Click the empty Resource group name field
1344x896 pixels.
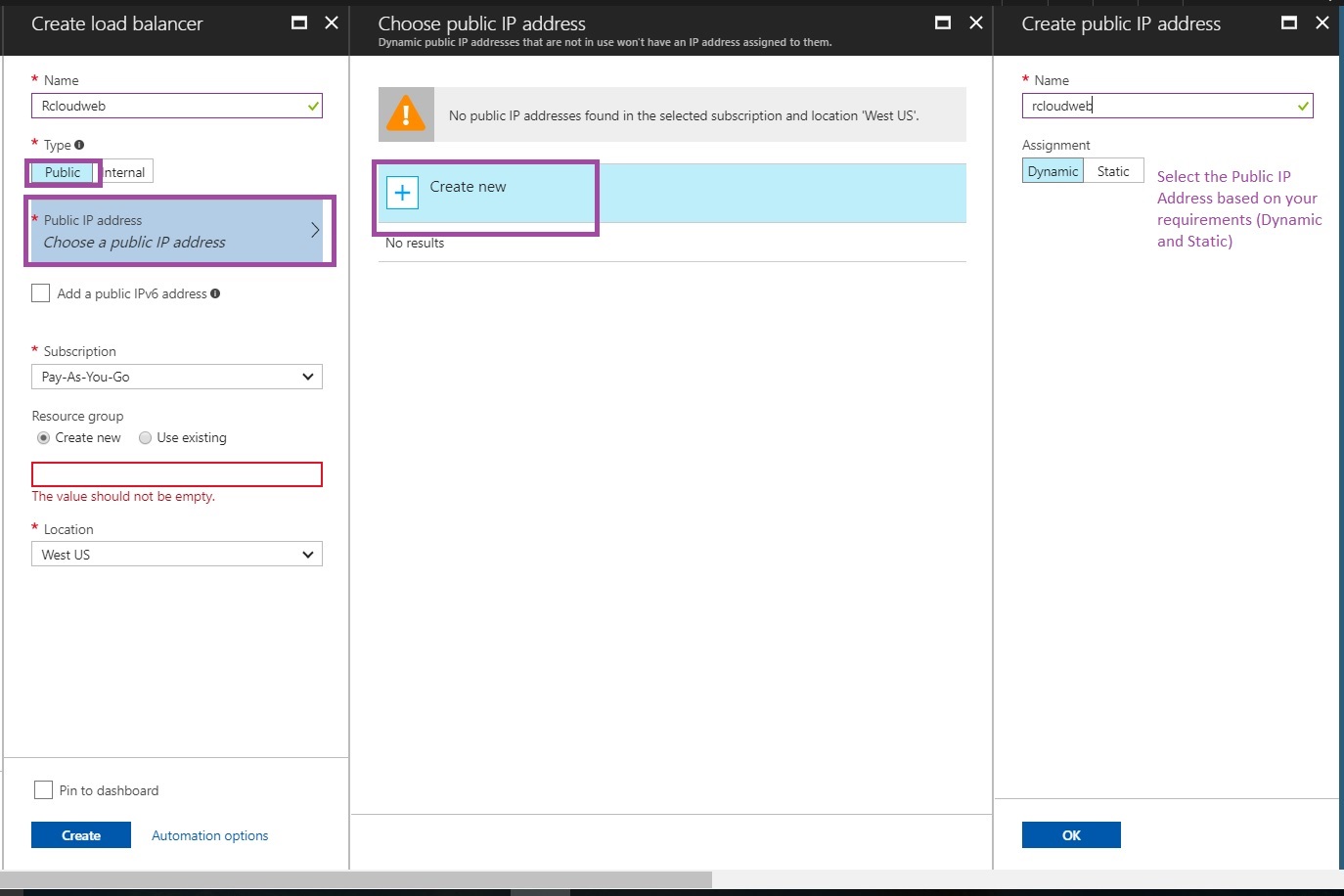(x=176, y=473)
